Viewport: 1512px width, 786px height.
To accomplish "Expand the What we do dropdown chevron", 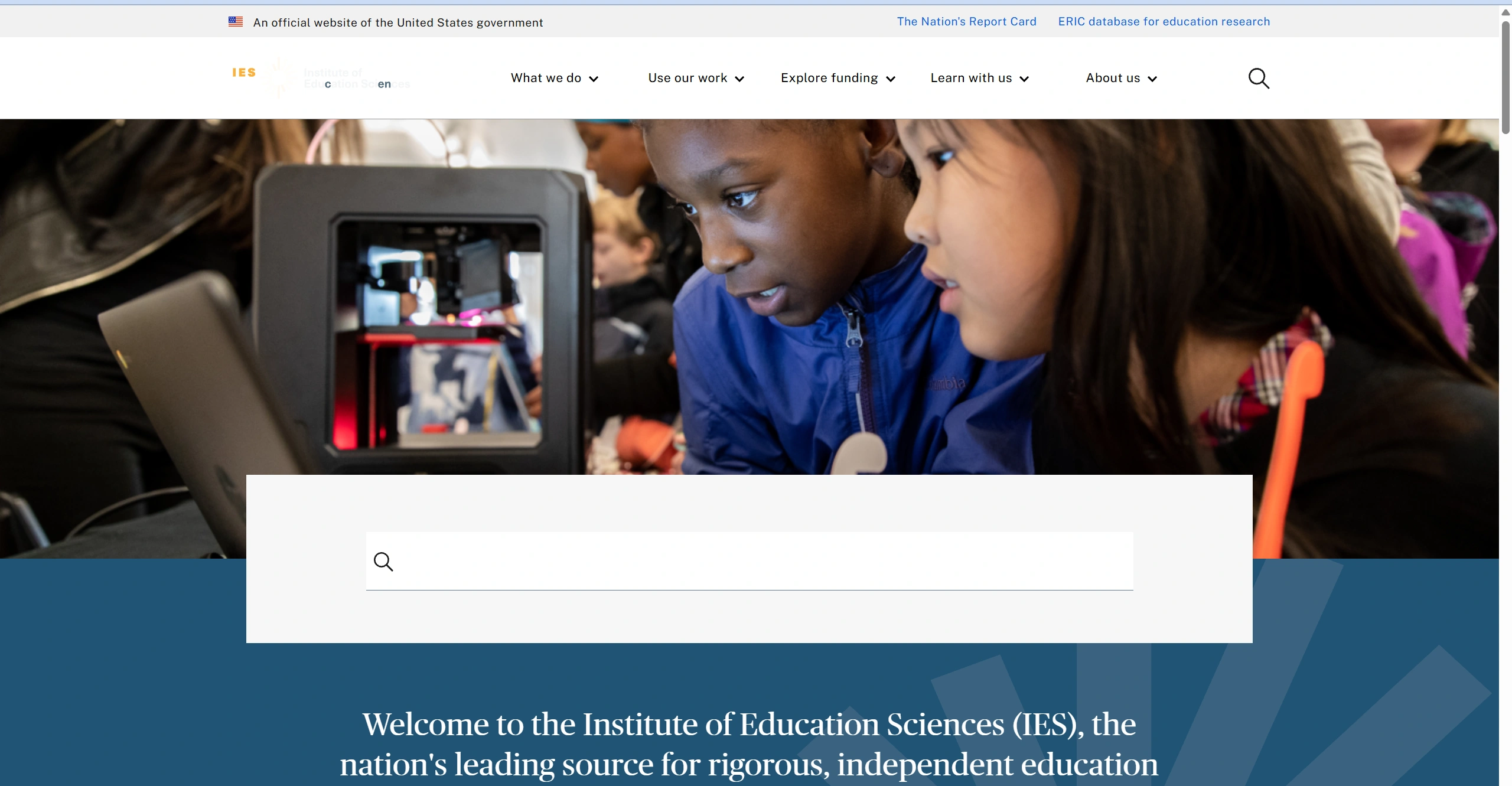I will [594, 79].
